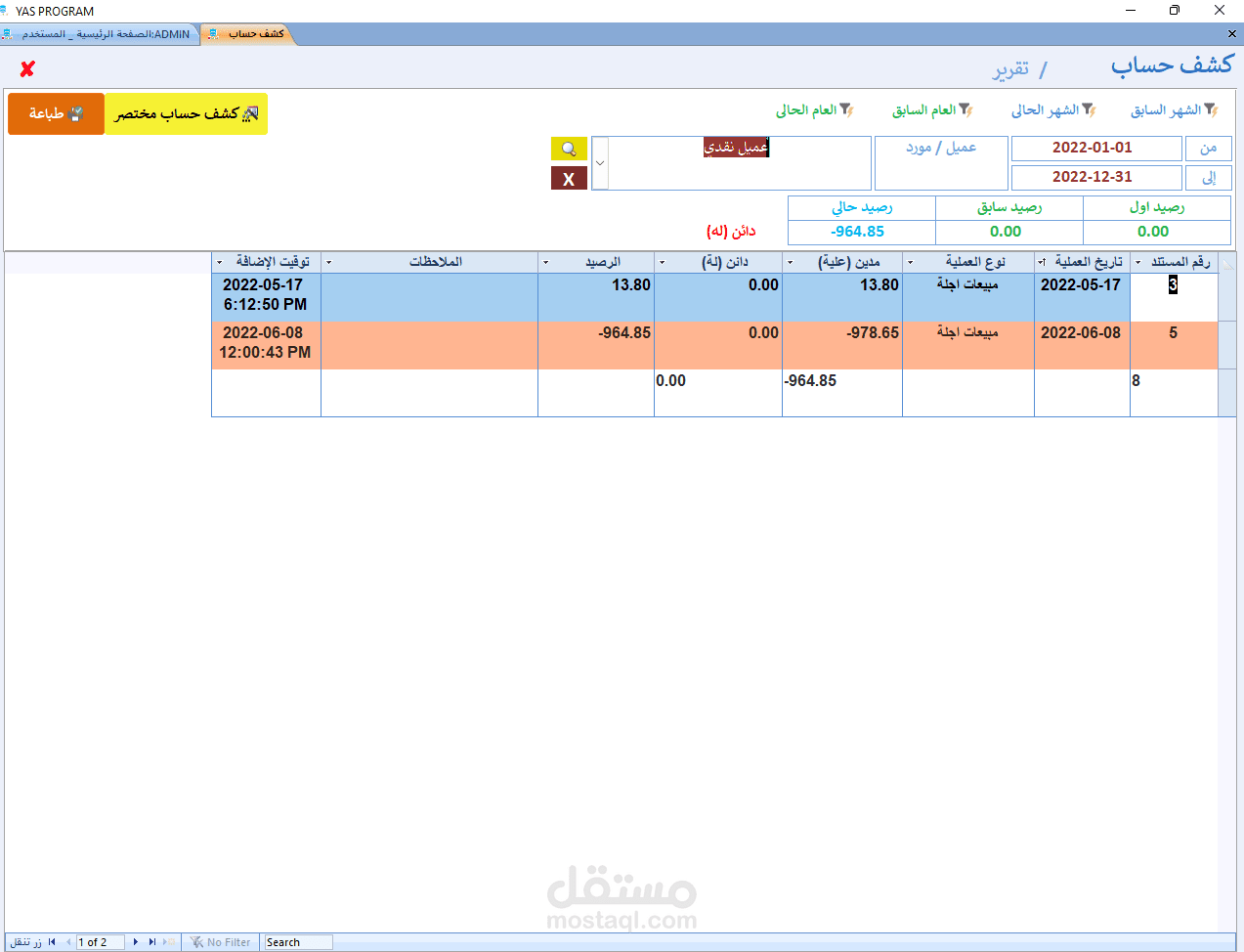Click the select-all corner of the grid
Viewport: 1244px width, 952px height.
pyautogui.click(x=1227, y=262)
